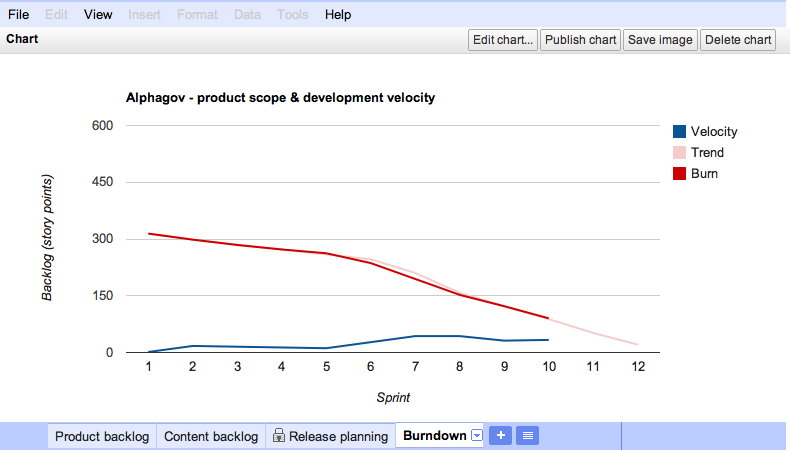Click the 'Chart' heading label

(22, 39)
